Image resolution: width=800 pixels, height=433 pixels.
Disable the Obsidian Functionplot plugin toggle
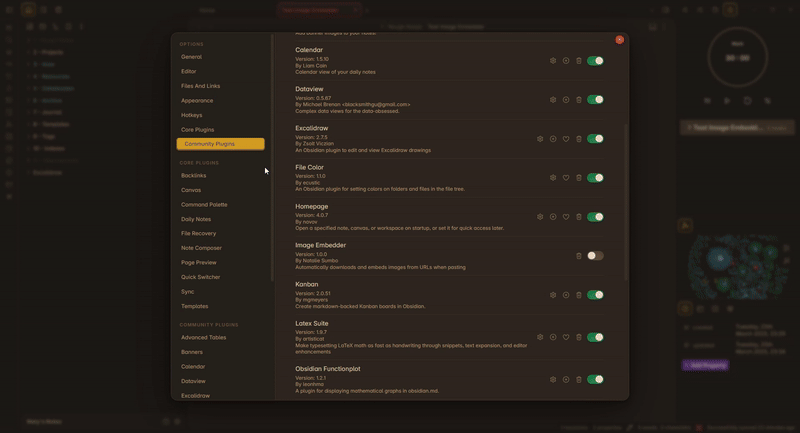[595, 379]
